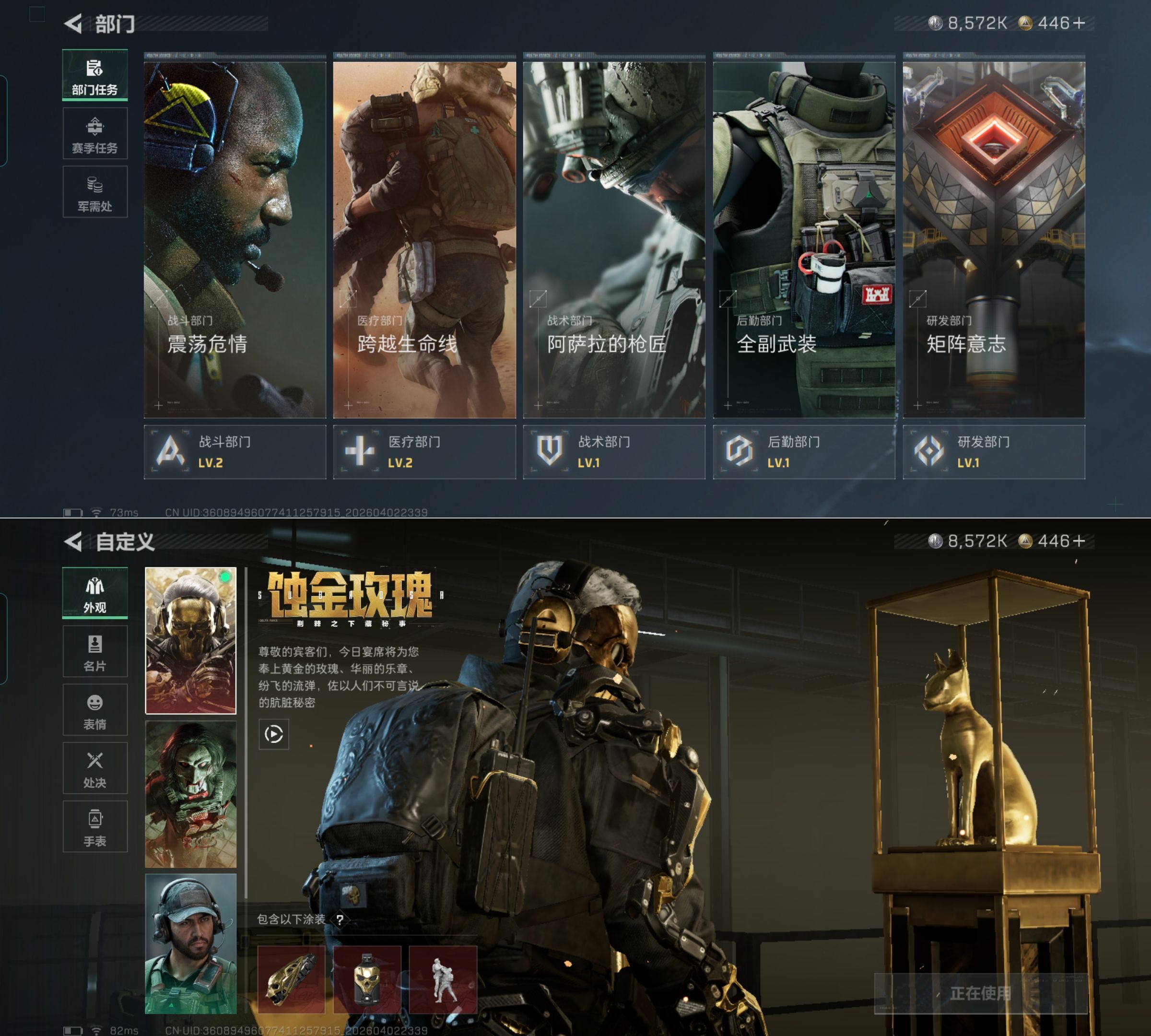Open the 军需处 sidebar icon
1151x1036 pixels.
(94, 192)
